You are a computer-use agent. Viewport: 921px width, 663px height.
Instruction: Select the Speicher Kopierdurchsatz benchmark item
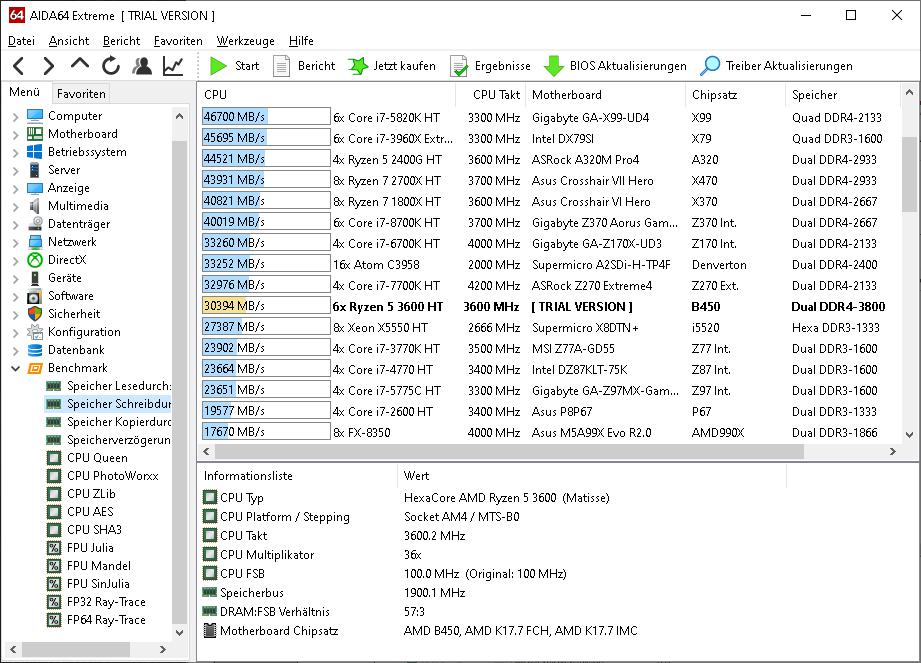(x=108, y=422)
